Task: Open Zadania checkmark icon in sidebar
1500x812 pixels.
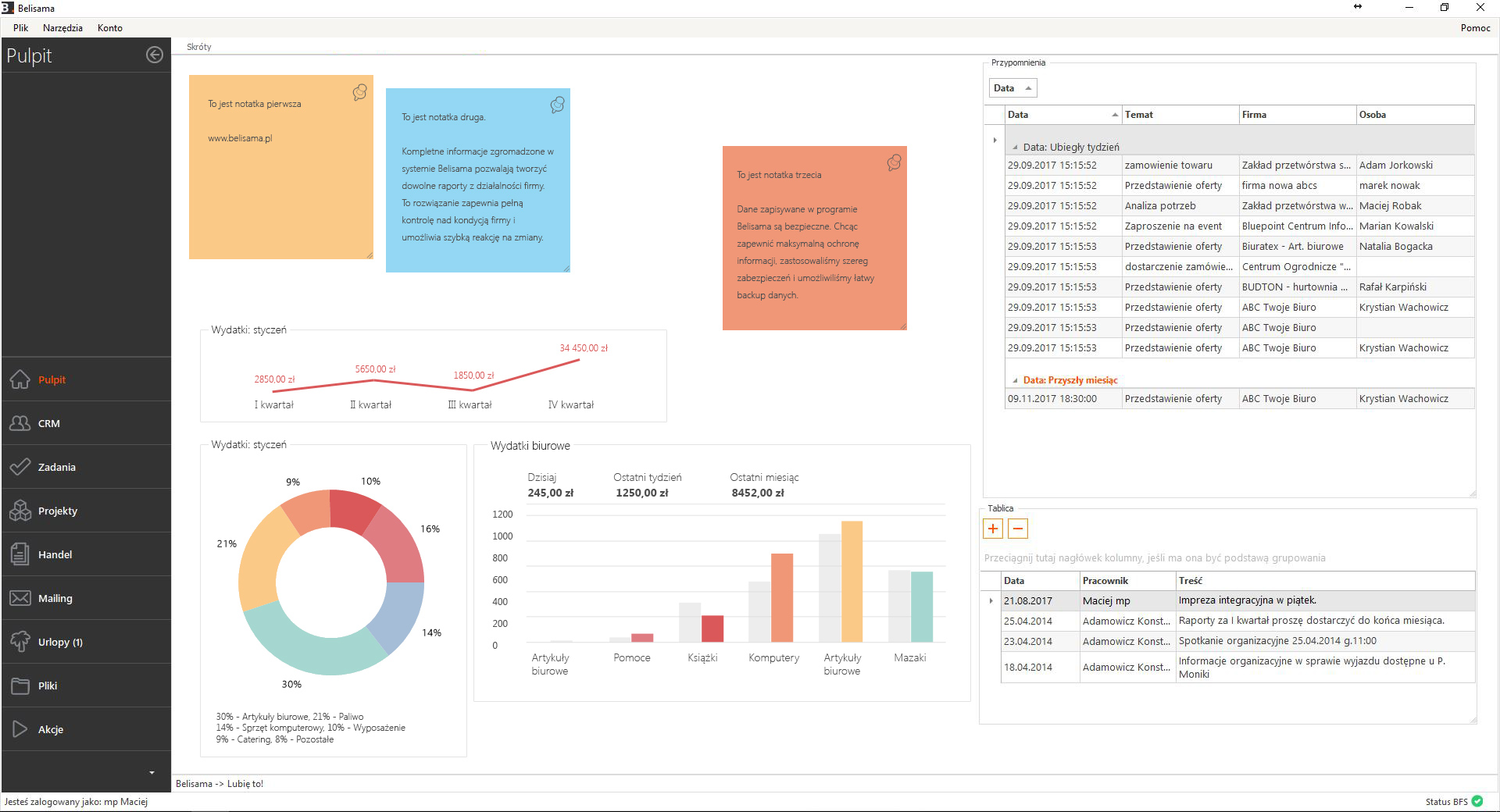Action: click(20, 467)
